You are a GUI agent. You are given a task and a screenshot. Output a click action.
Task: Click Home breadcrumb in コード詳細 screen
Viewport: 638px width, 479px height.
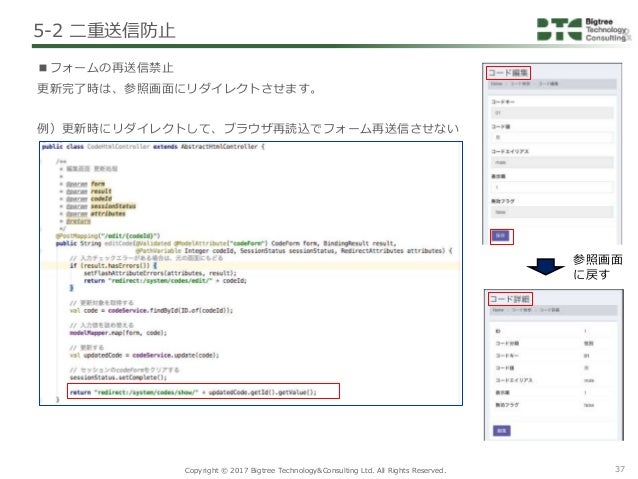498,310
